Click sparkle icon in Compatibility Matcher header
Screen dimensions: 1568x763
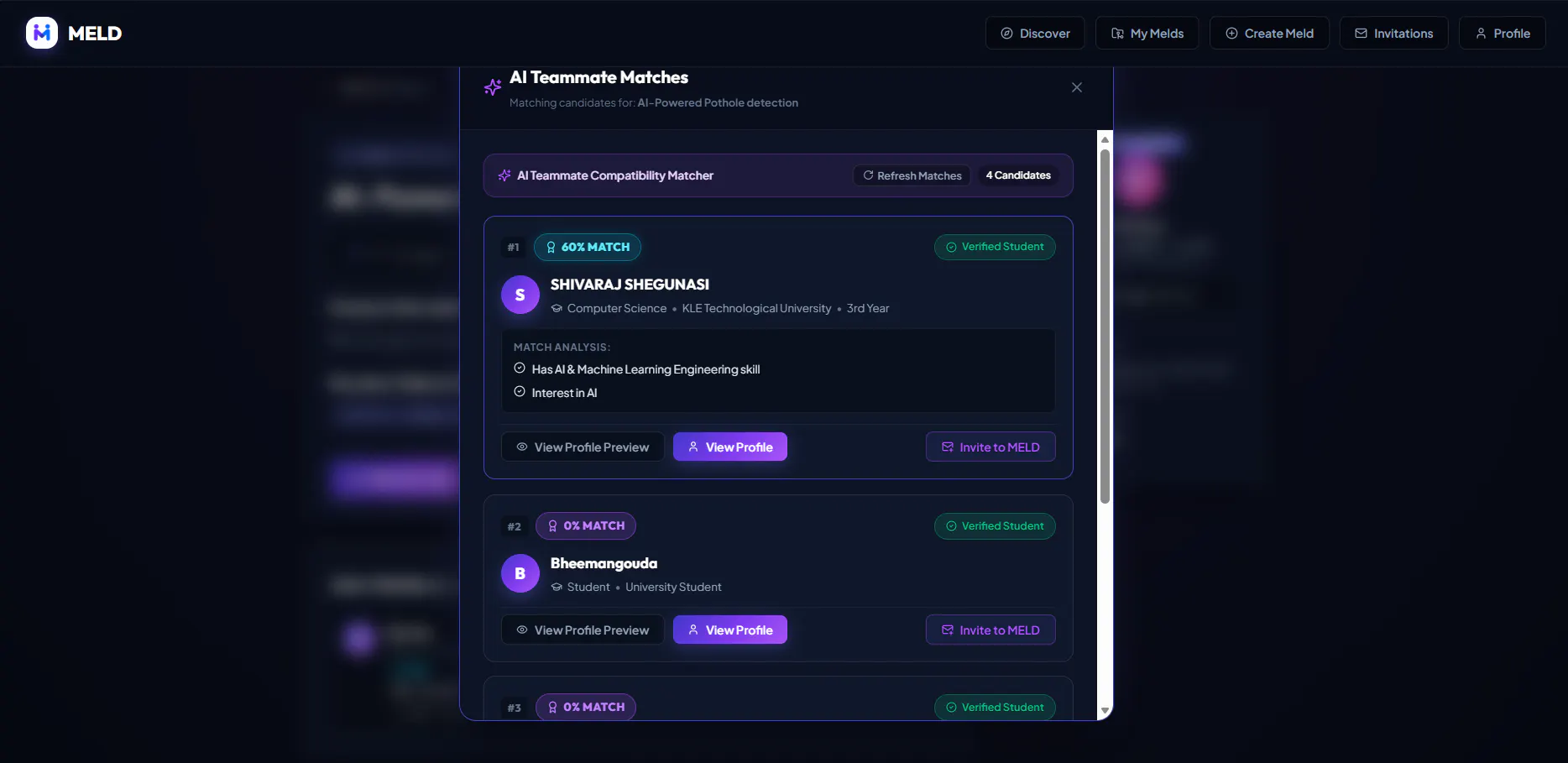[x=504, y=175]
